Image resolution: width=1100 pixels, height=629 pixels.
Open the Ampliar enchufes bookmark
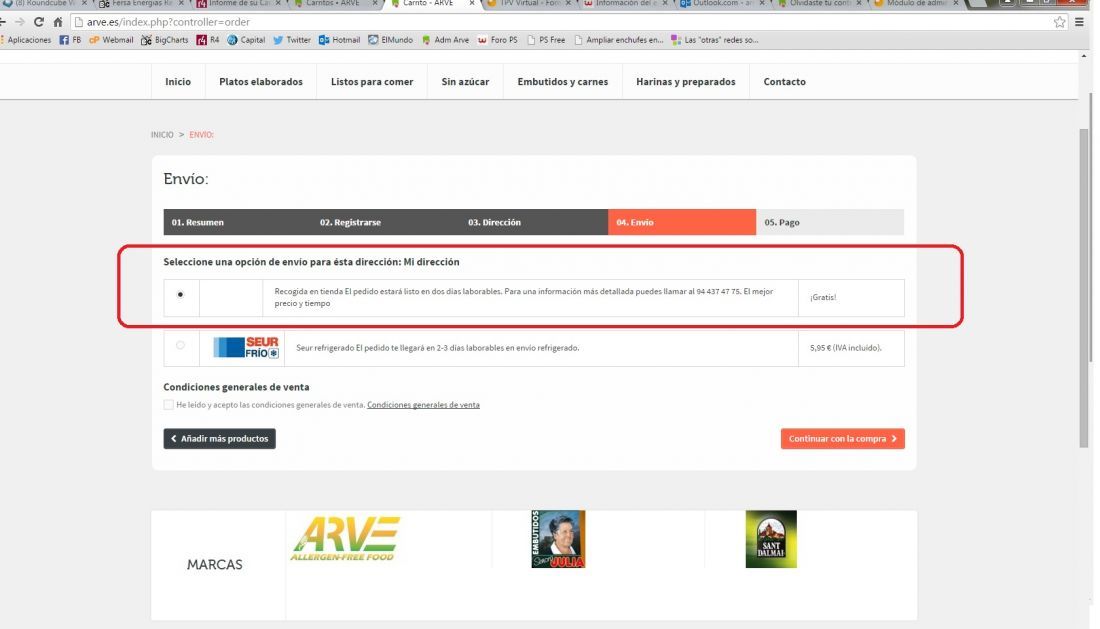(x=618, y=40)
